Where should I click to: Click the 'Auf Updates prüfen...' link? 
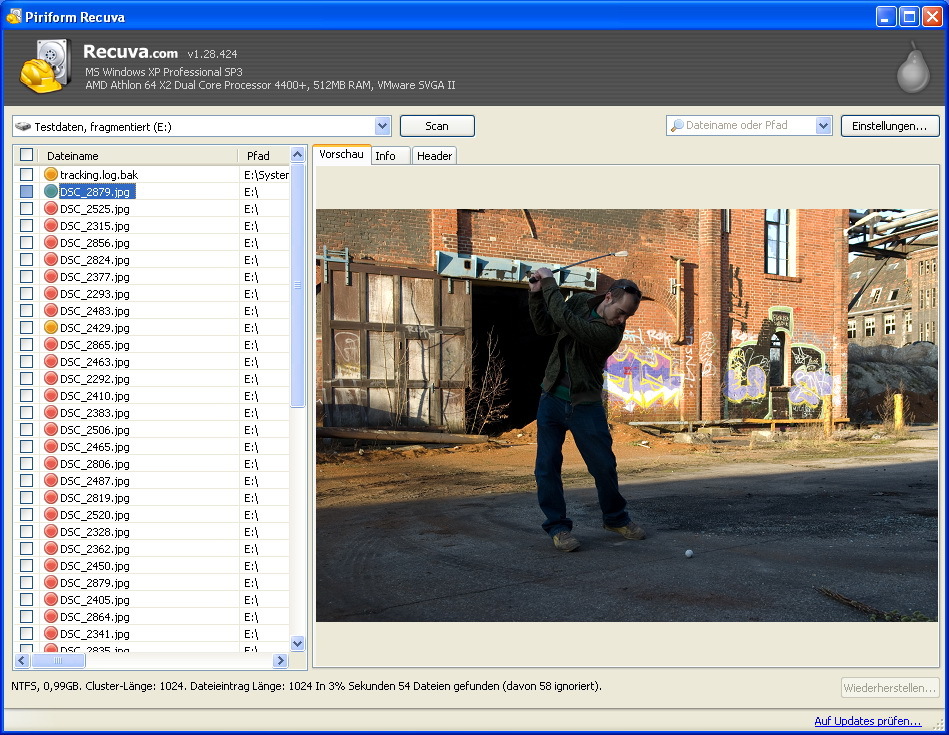(x=867, y=721)
